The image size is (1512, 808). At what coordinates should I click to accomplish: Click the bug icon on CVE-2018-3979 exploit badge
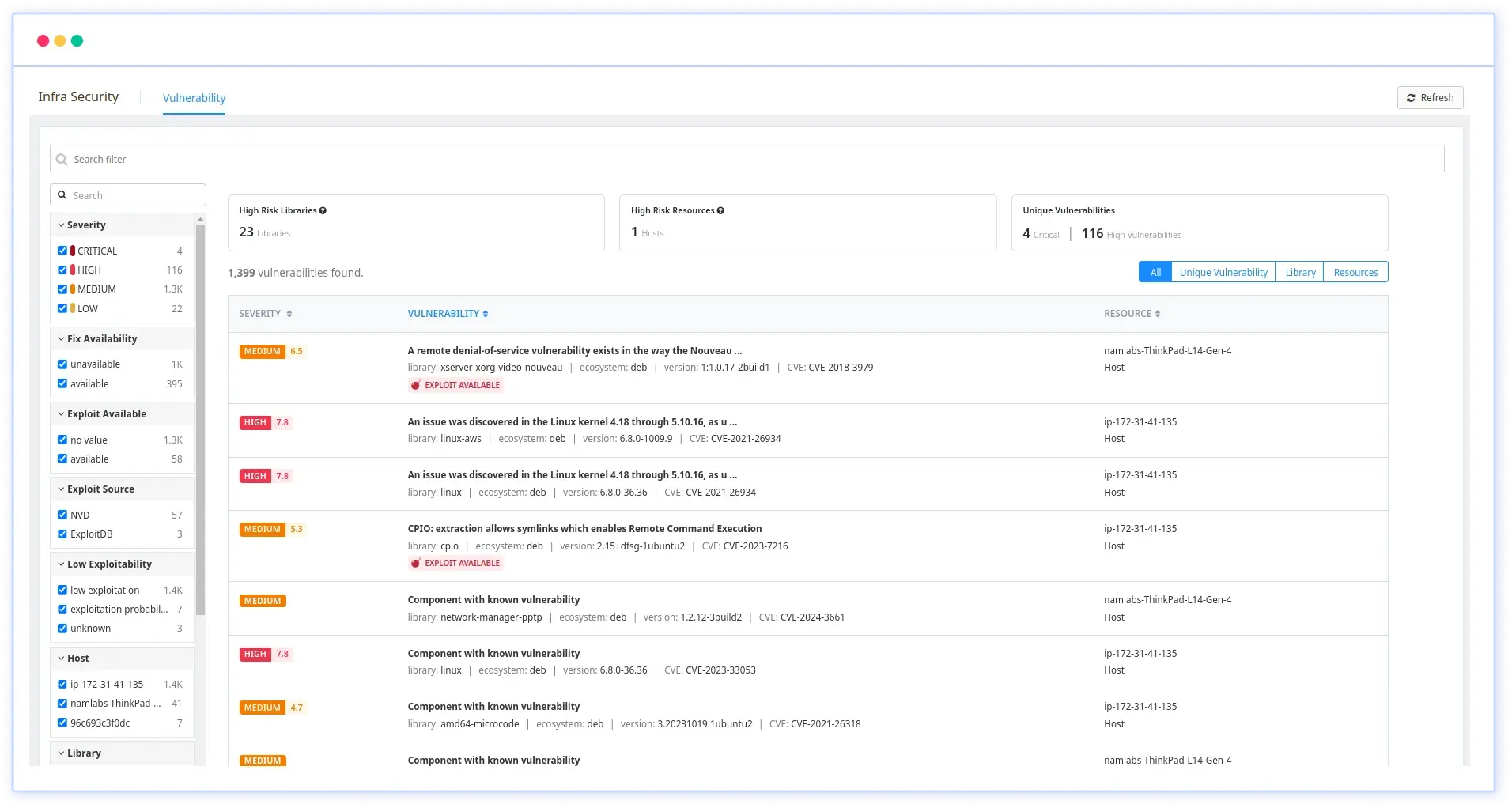[415, 386]
